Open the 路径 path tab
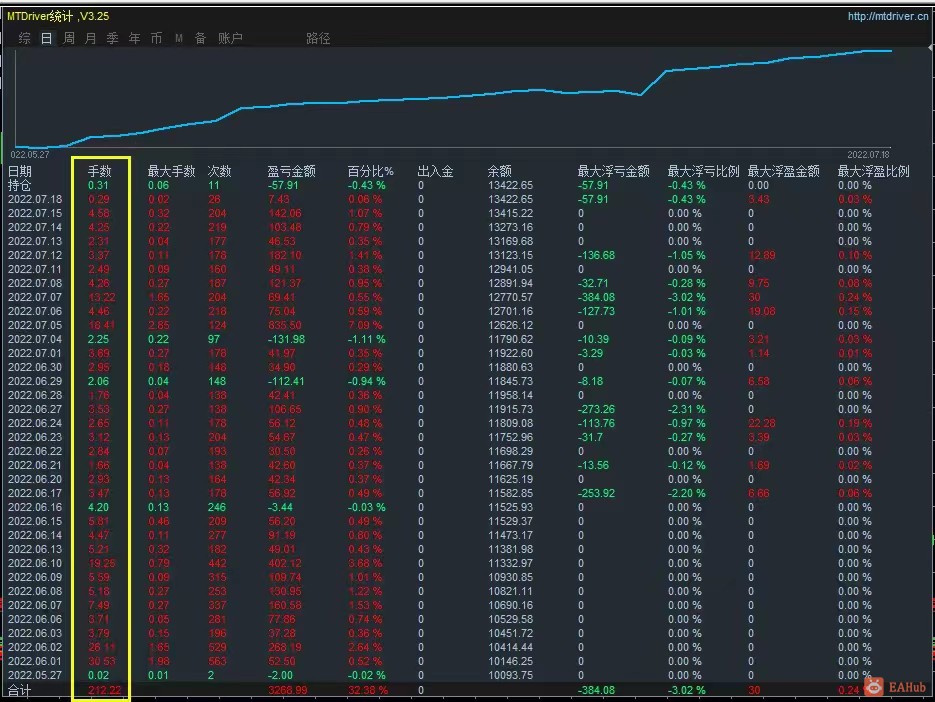The width and height of the screenshot is (935, 702). [318, 38]
